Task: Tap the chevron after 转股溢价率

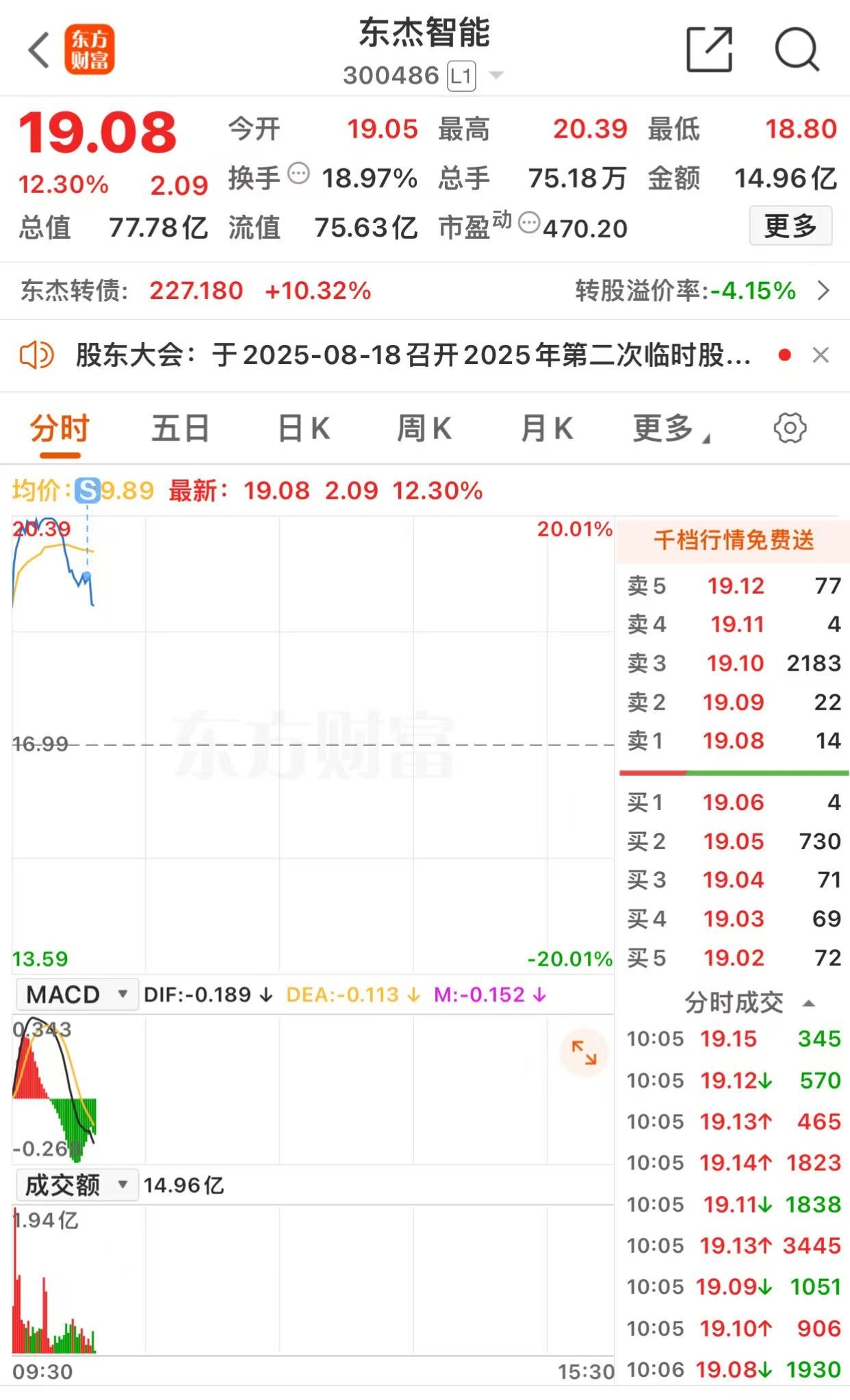Action: tap(824, 291)
